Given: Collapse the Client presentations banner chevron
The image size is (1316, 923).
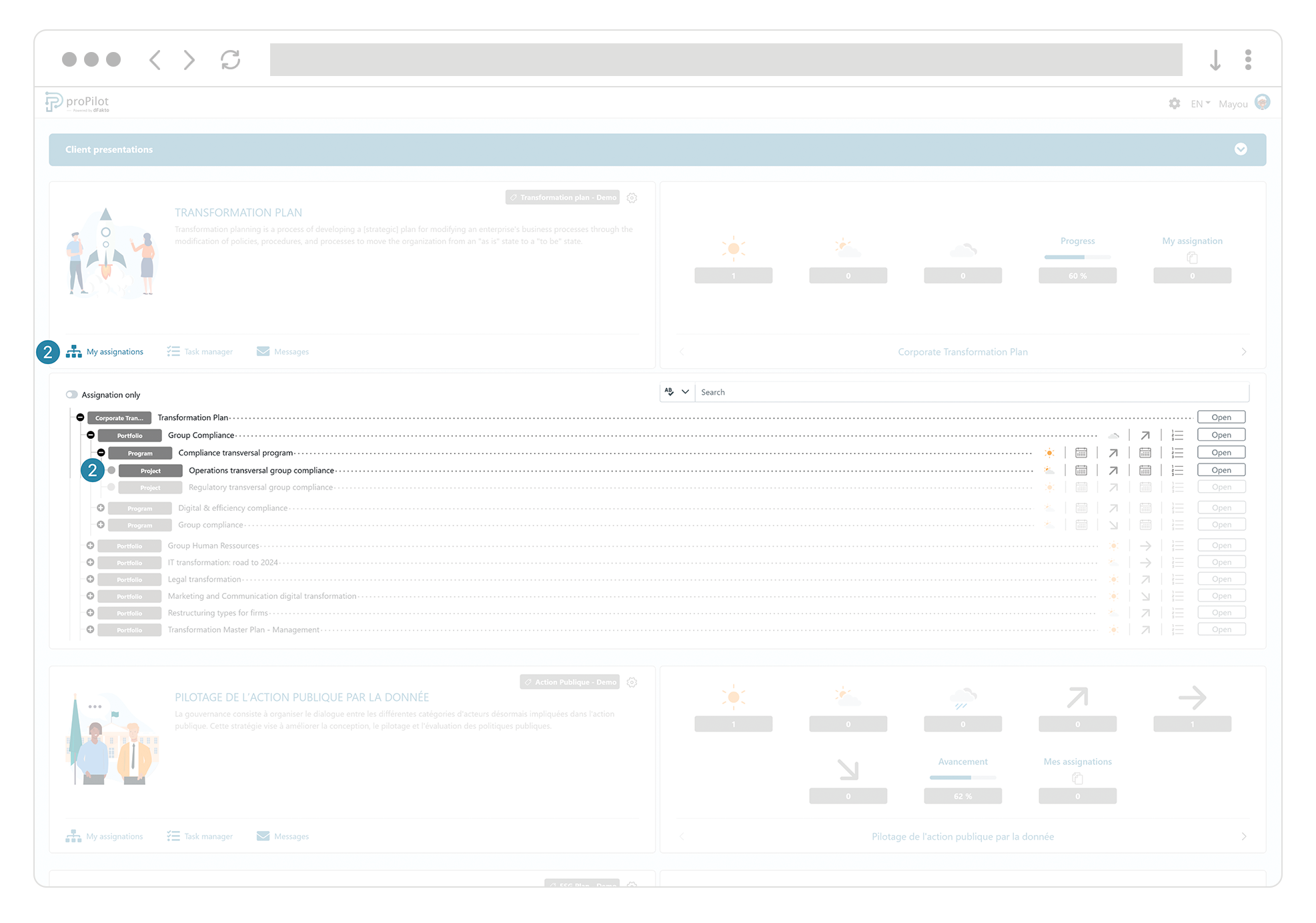Looking at the screenshot, I should click(1240, 149).
